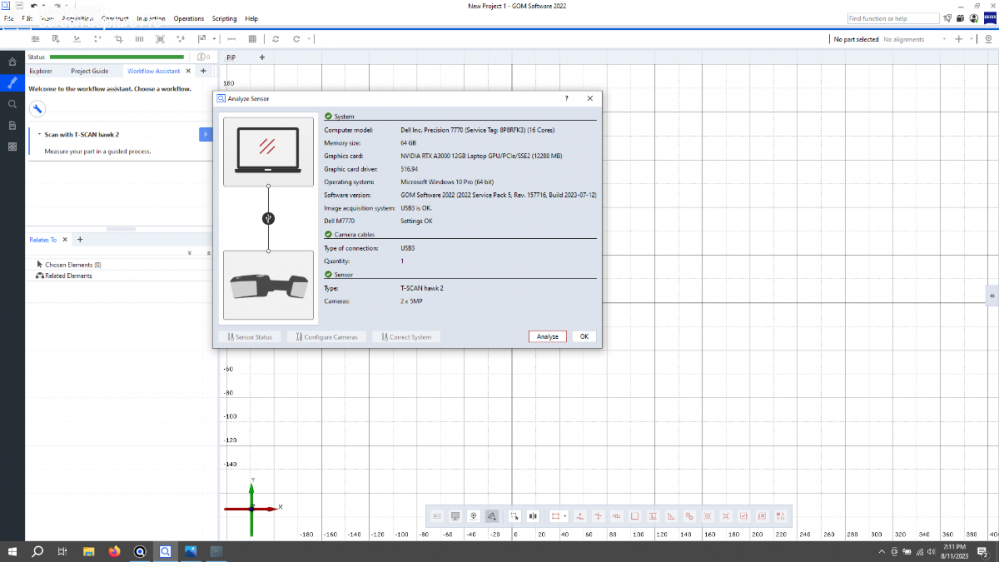Image resolution: width=999 pixels, height=562 pixels.
Task: Select the pencil Inspection workspace icon
Action: click(x=12, y=83)
